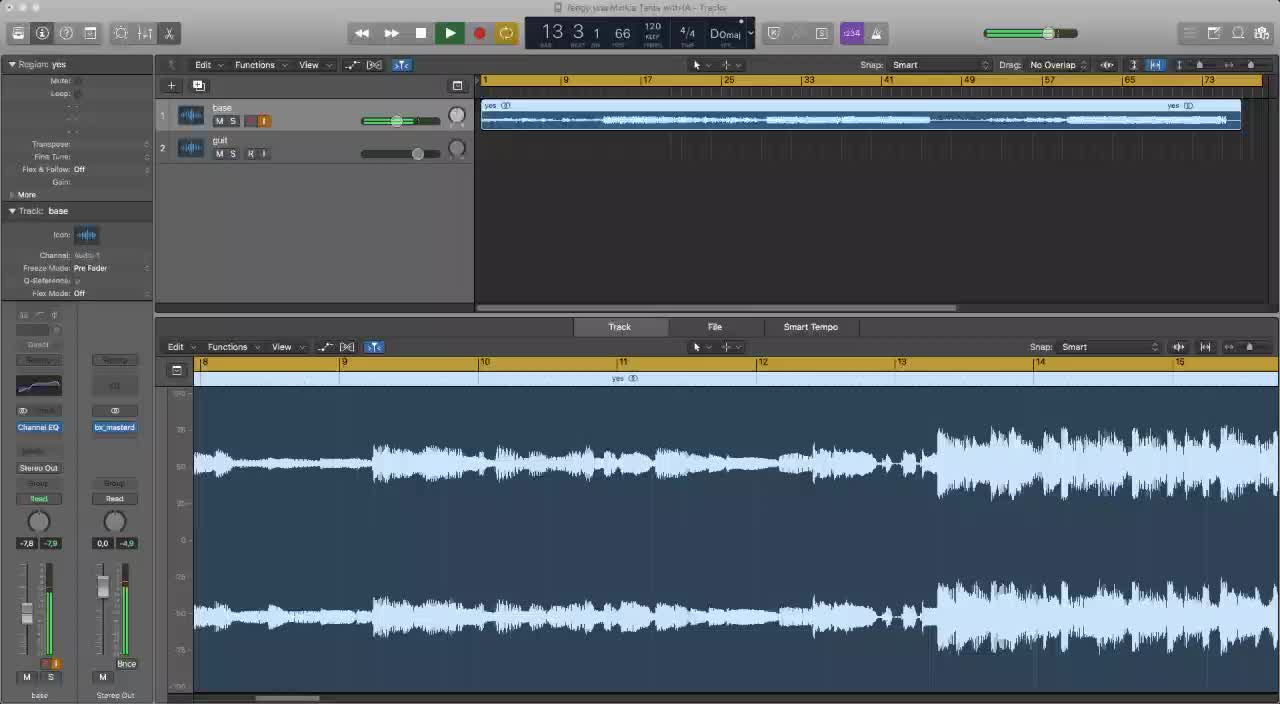This screenshot has height=704, width=1280.
Task: Open the Library panel icon
Action: point(18,33)
